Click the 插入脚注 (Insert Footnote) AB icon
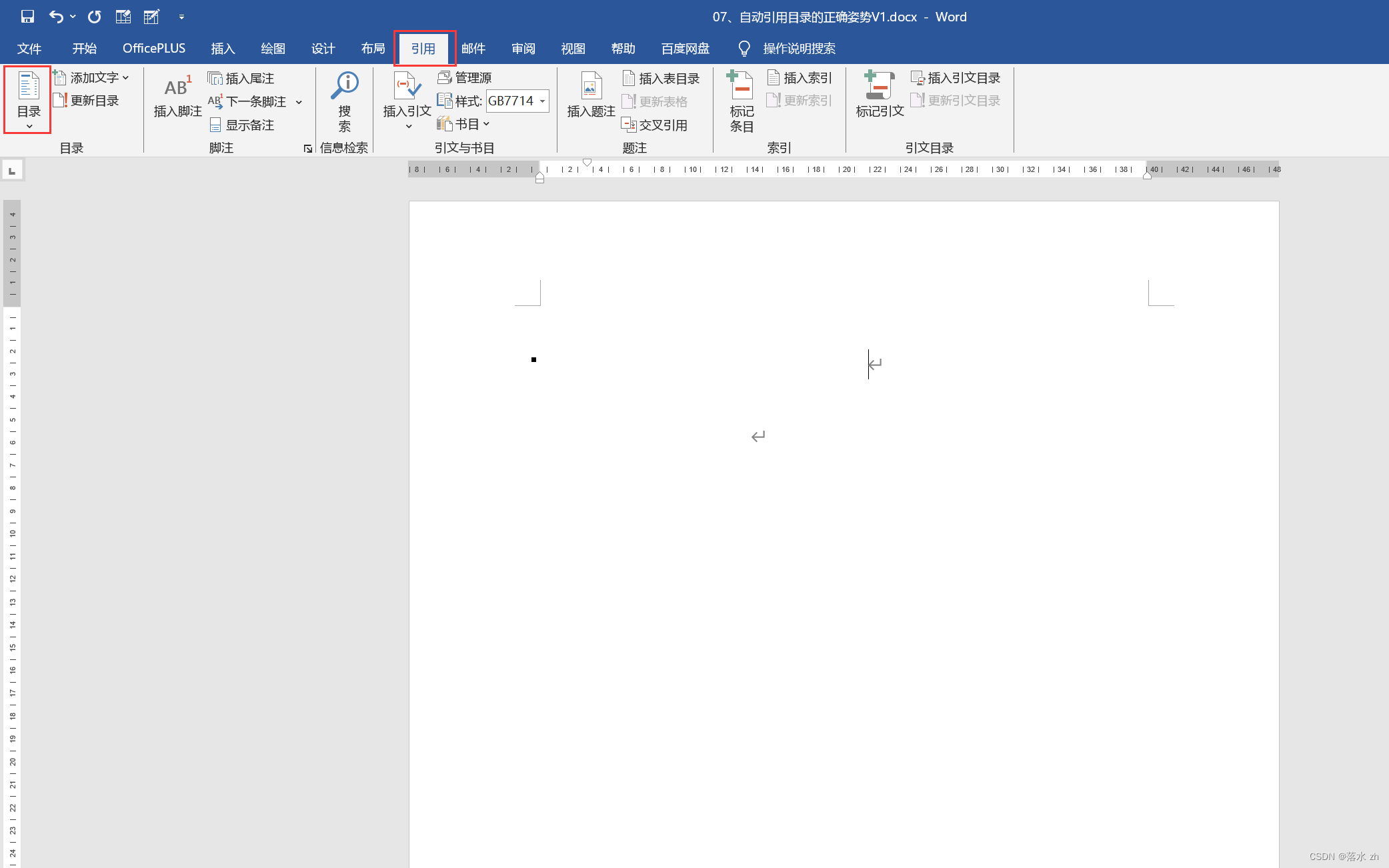The width and height of the screenshot is (1389, 868). [x=177, y=87]
